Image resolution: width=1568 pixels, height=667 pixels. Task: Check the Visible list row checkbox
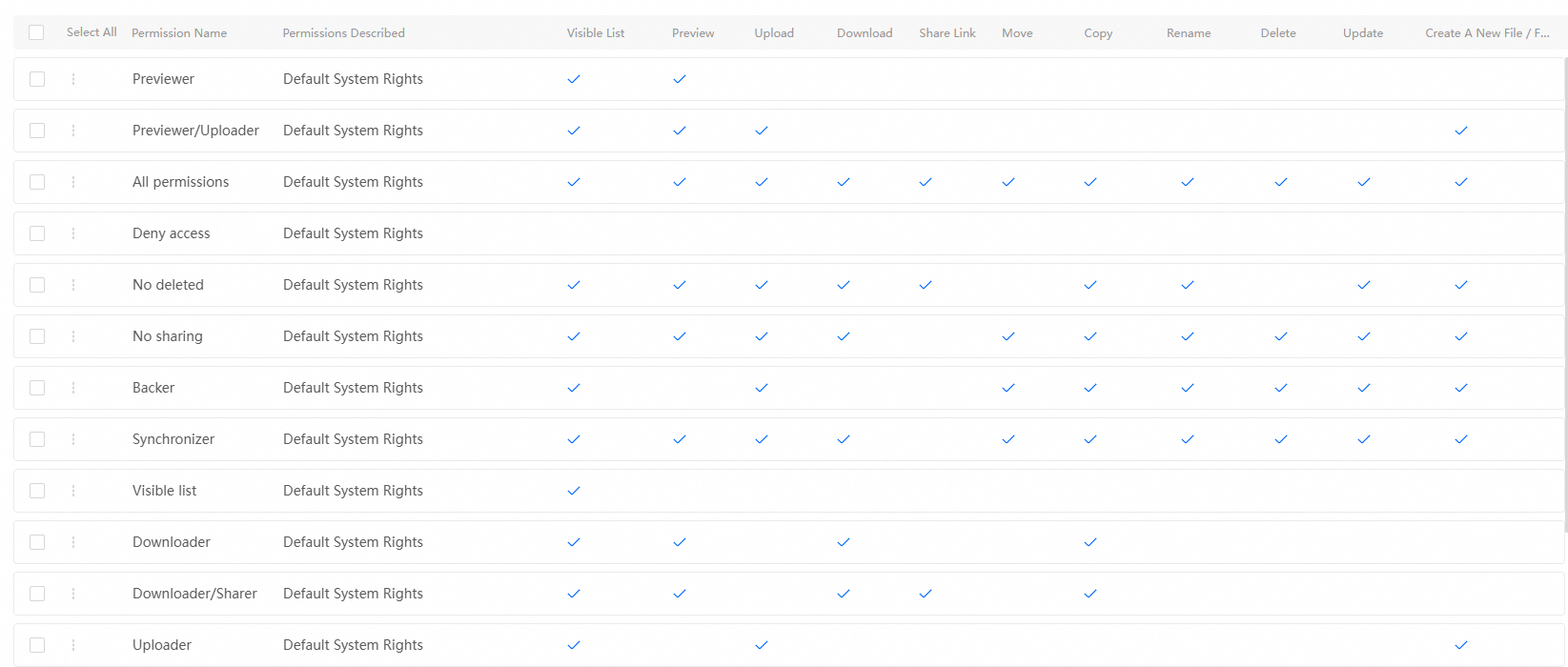click(37, 491)
